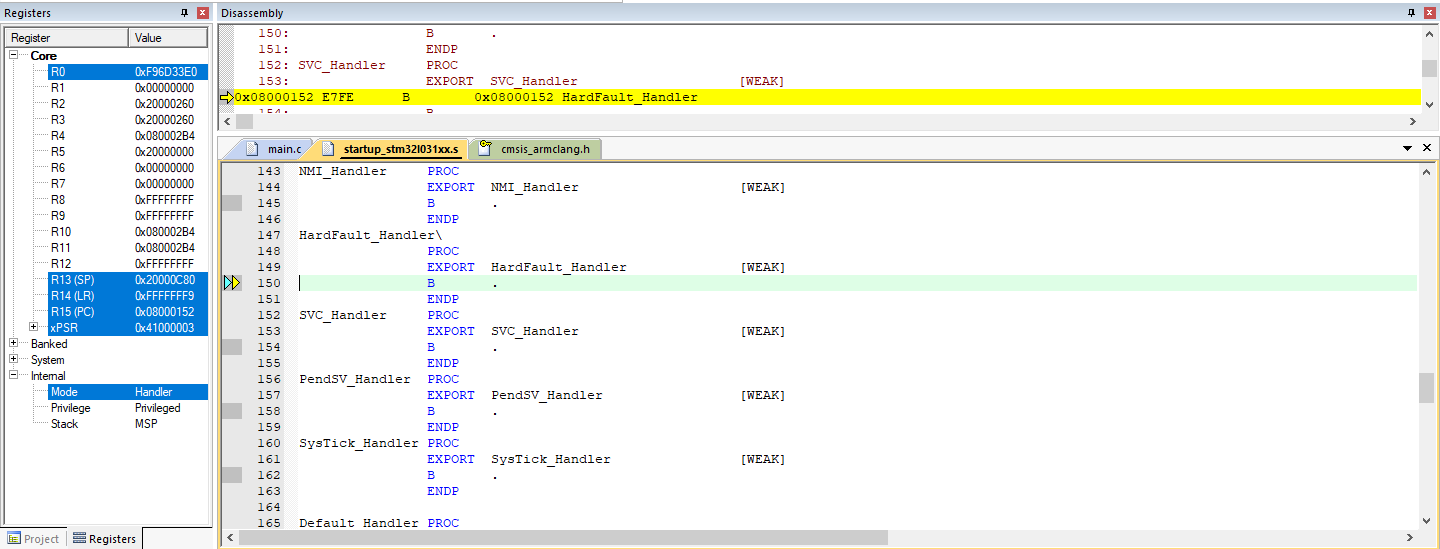Pin the Disassembly panel

click(1411, 13)
